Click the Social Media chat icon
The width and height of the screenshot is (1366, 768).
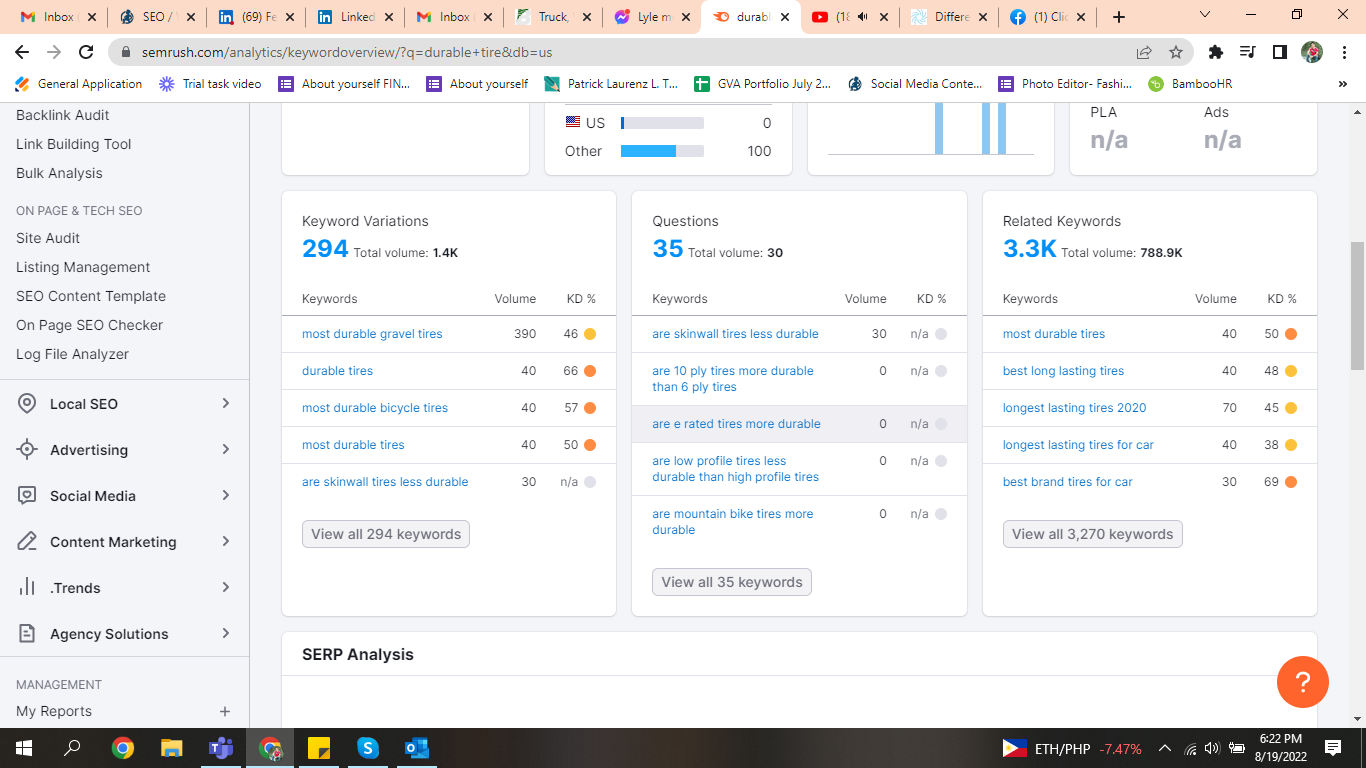(28, 496)
